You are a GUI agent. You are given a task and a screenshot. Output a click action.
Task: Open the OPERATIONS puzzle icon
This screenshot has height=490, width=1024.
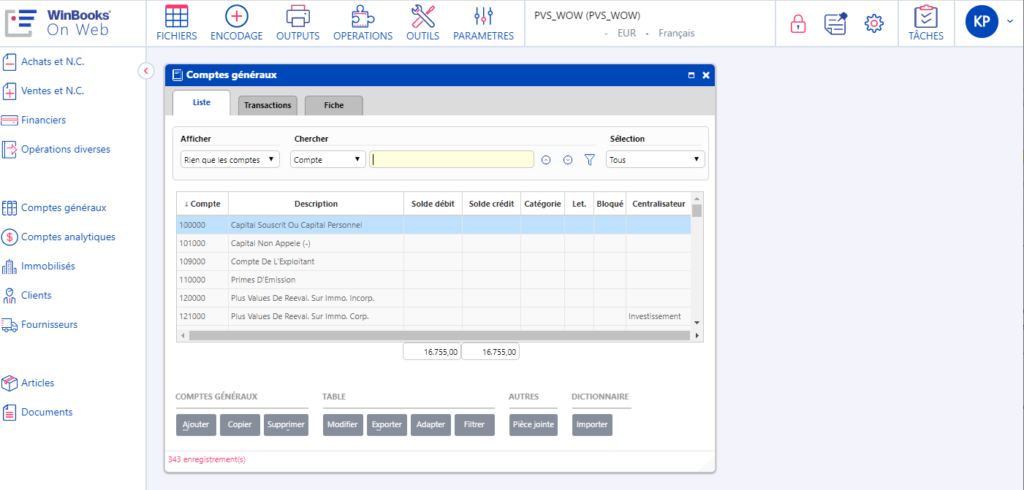coord(362,16)
